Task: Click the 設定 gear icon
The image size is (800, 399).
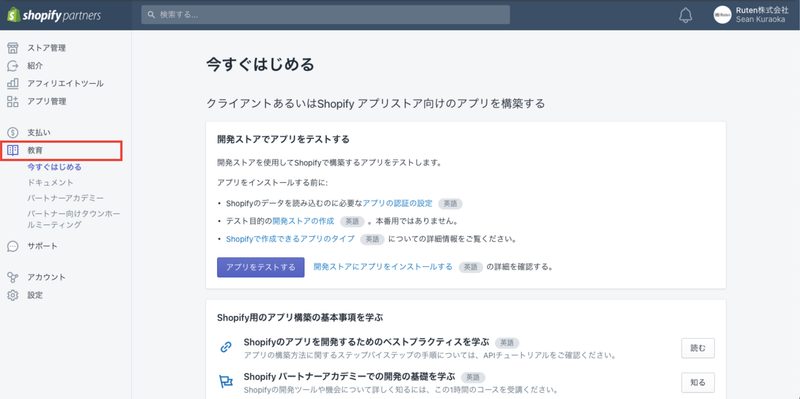Action: point(13,295)
